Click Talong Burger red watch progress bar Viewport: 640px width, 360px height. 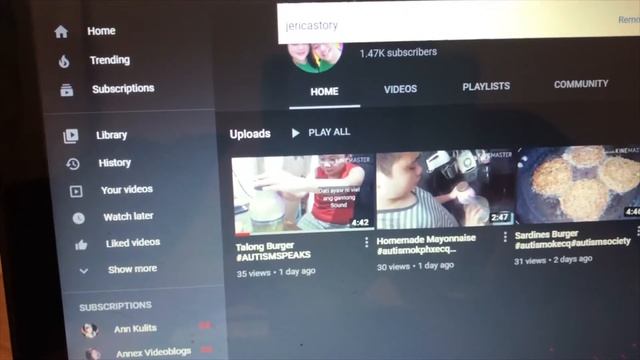click(x=242, y=234)
